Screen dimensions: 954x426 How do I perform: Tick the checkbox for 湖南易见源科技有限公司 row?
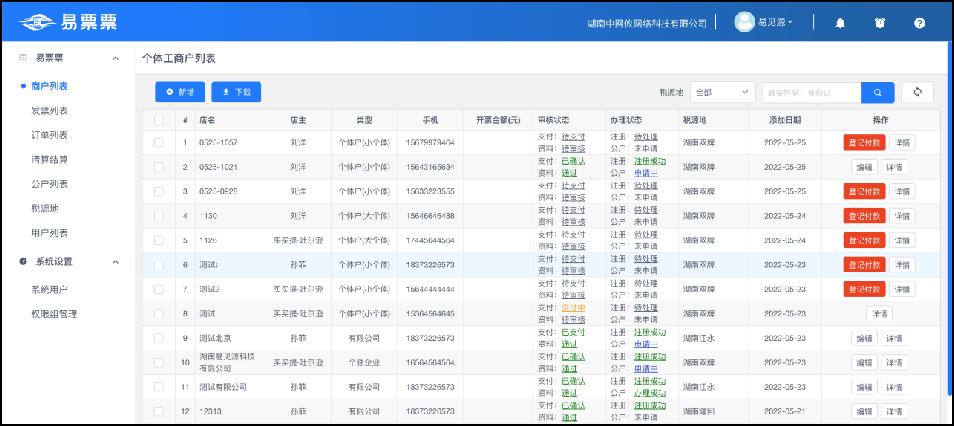point(159,362)
